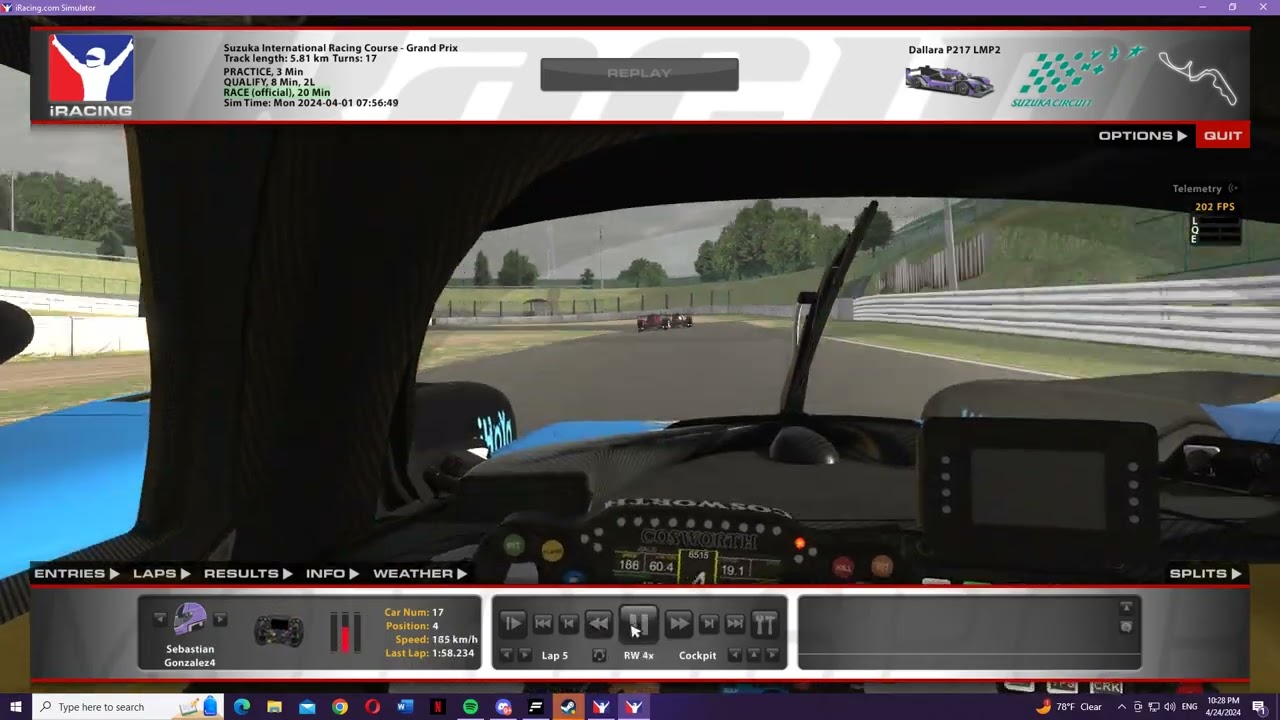Click the QUIT button
This screenshot has height=720, width=1280.
pyautogui.click(x=1222, y=136)
